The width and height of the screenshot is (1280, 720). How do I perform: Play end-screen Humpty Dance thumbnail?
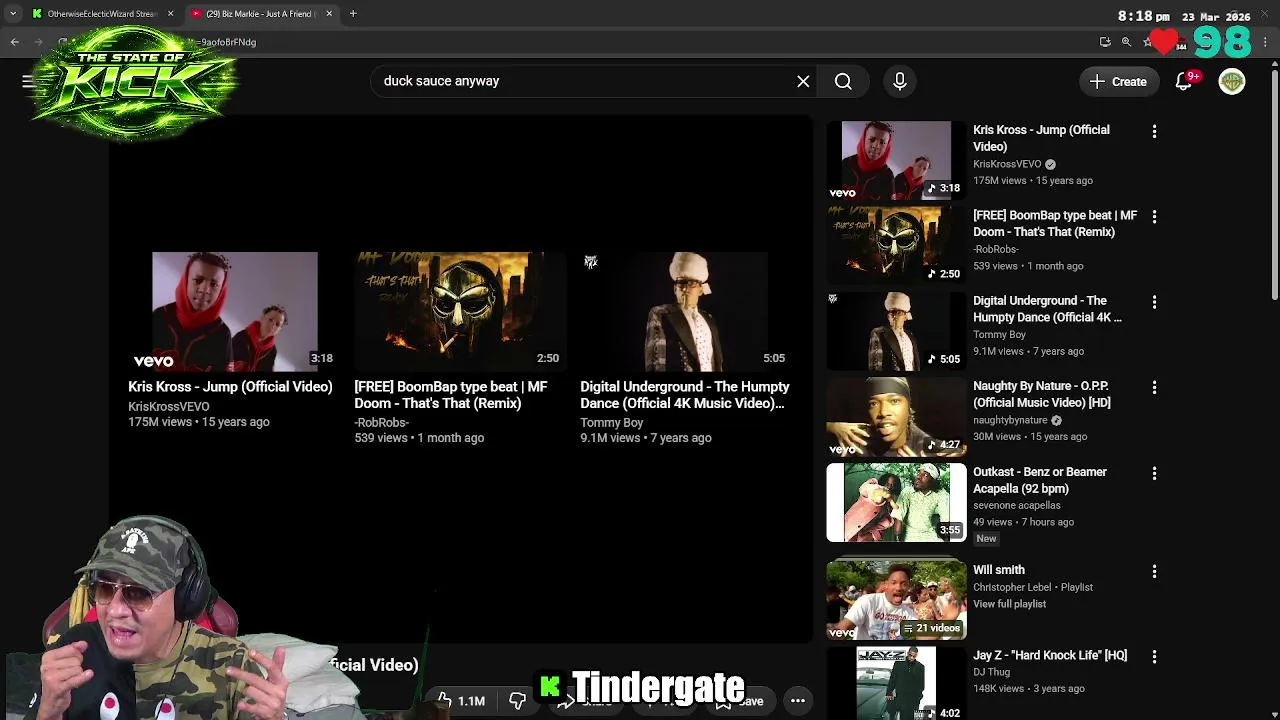(686, 311)
